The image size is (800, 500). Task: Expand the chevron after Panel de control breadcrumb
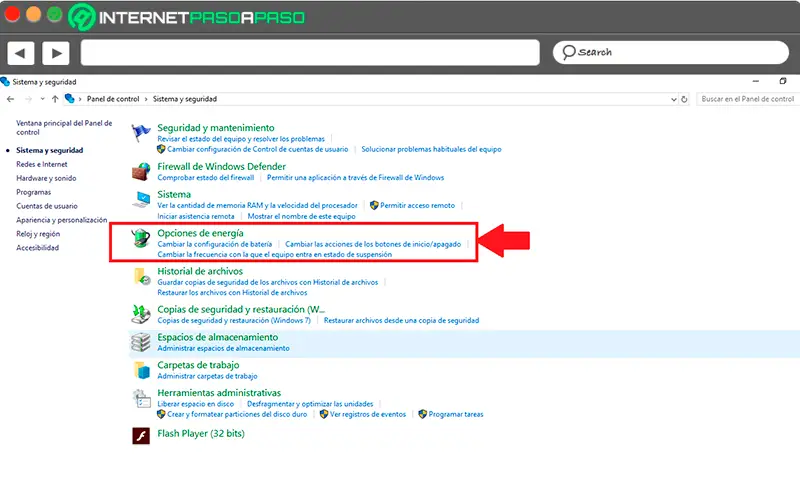pos(146,99)
